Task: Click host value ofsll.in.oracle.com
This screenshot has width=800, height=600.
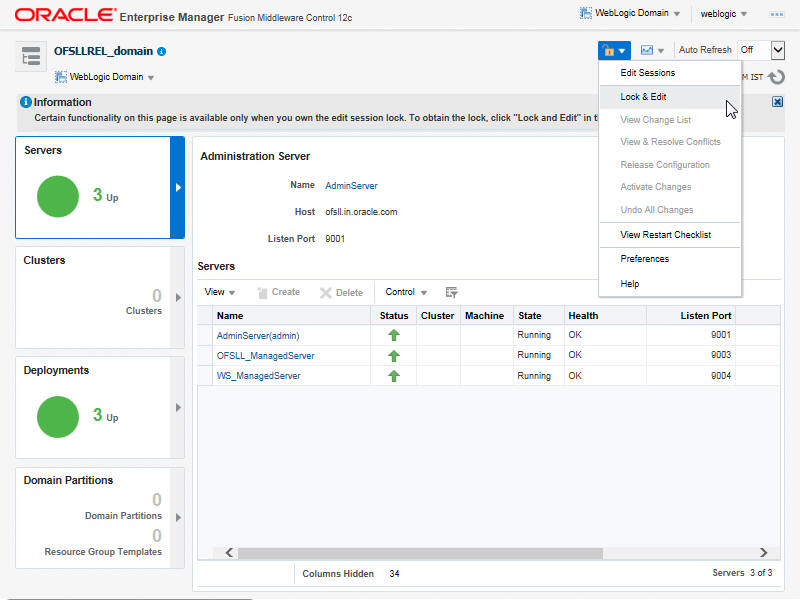Action: tap(361, 212)
